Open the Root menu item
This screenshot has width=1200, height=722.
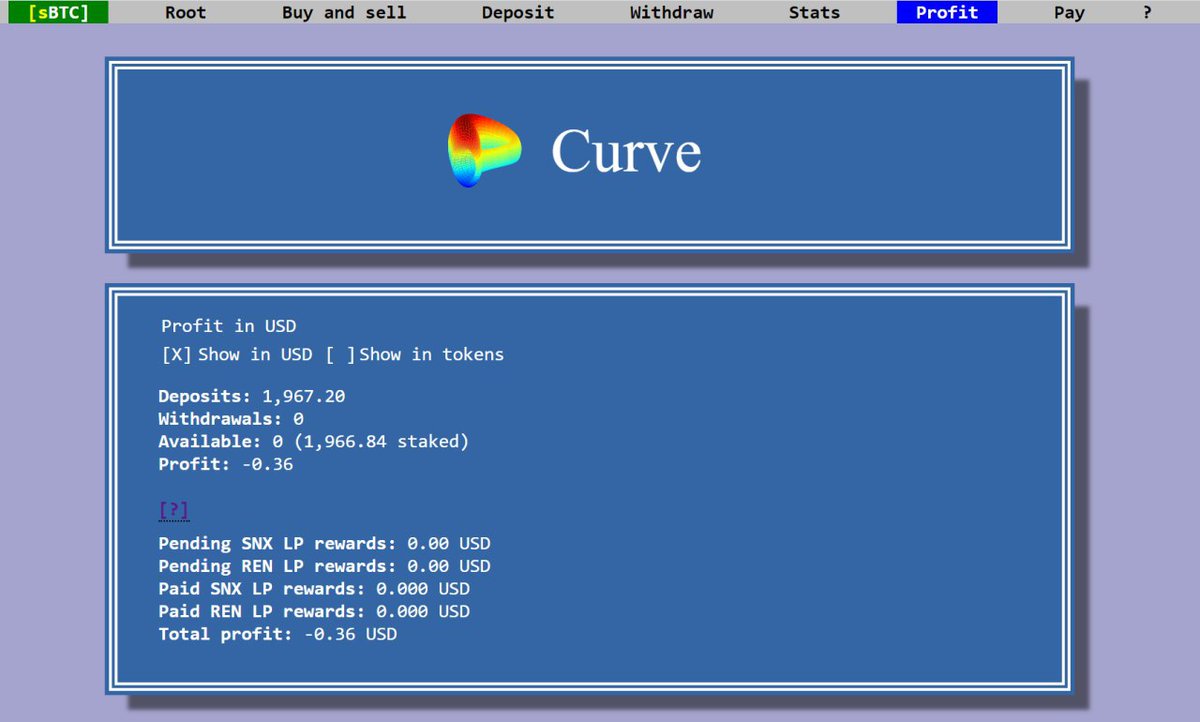point(185,13)
